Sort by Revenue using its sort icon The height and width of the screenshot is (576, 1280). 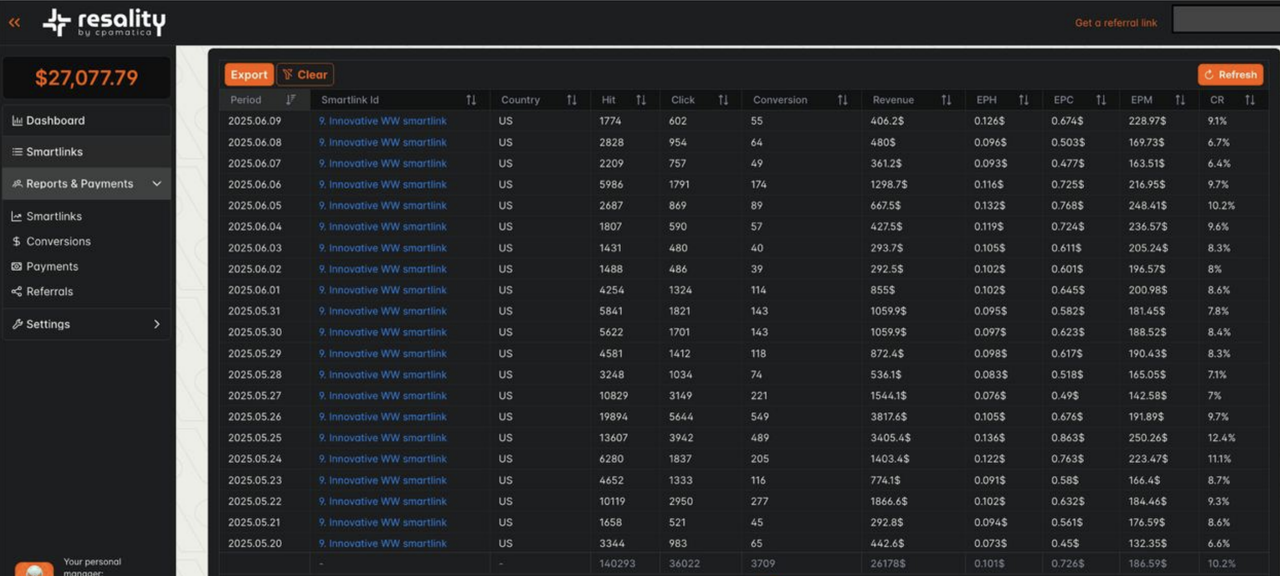point(946,100)
